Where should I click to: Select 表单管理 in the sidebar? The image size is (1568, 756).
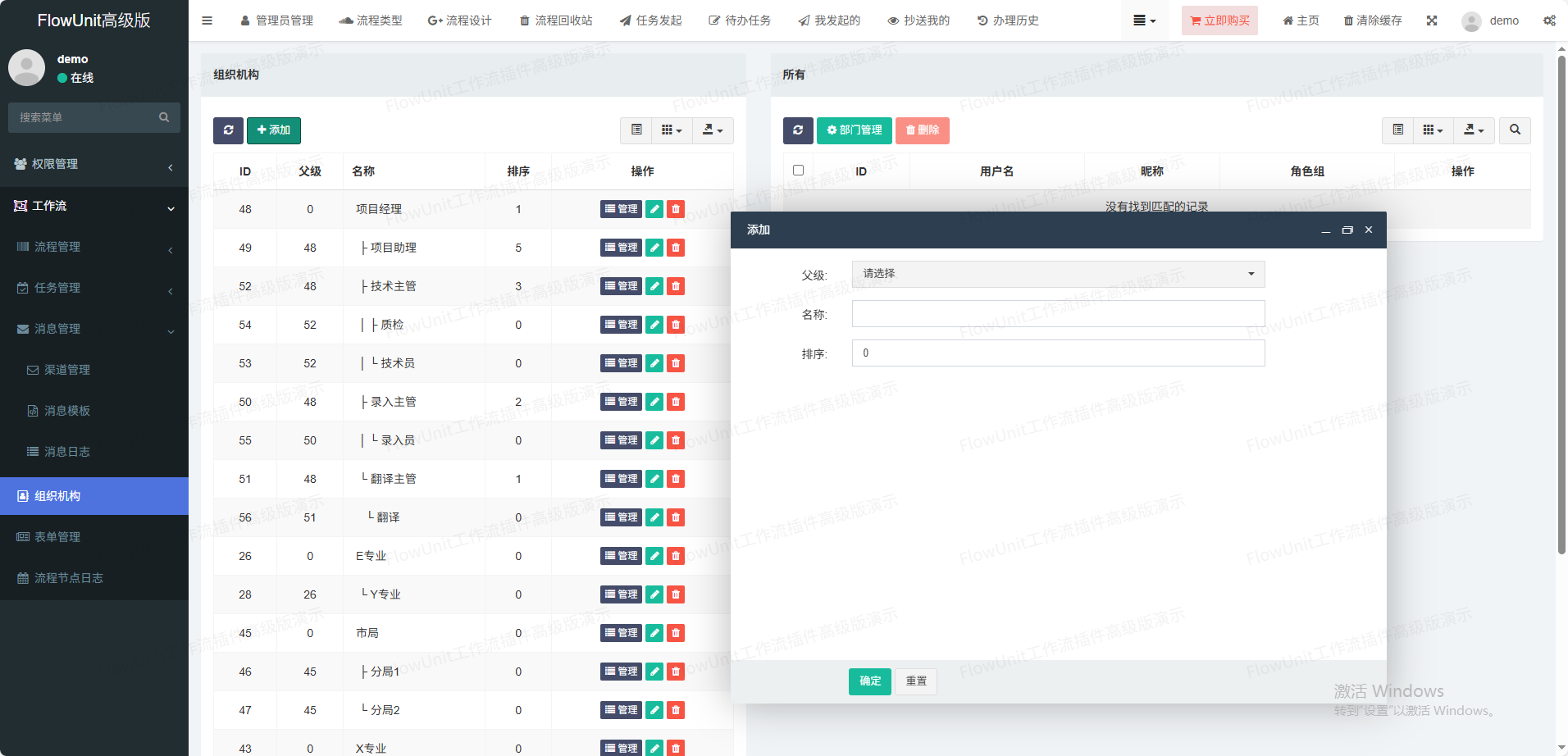click(57, 537)
